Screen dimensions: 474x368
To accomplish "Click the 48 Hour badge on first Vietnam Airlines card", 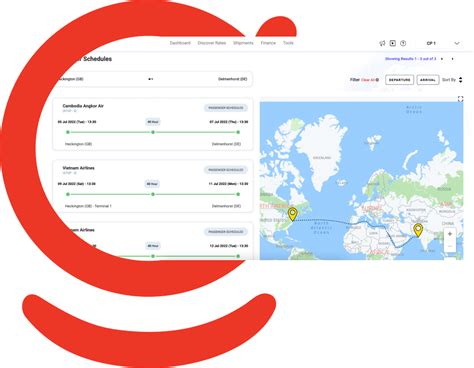I will (152, 184).
